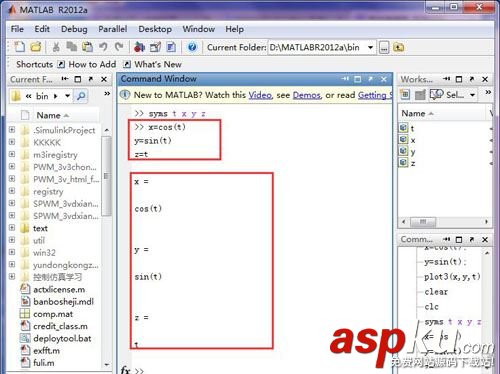Expand the win32 folder
500x374 pixels.
(12, 252)
